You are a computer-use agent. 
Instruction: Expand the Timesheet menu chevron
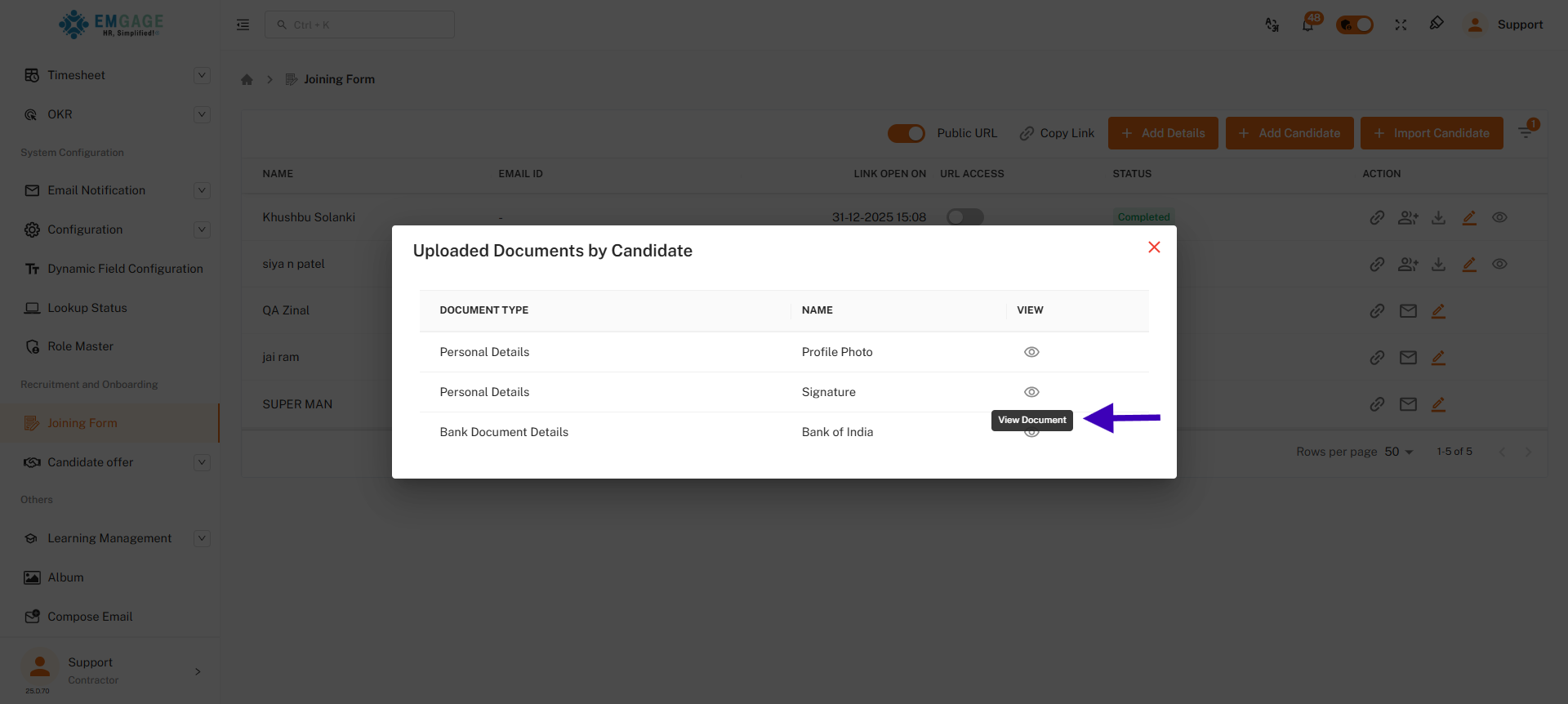[x=202, y=75]
